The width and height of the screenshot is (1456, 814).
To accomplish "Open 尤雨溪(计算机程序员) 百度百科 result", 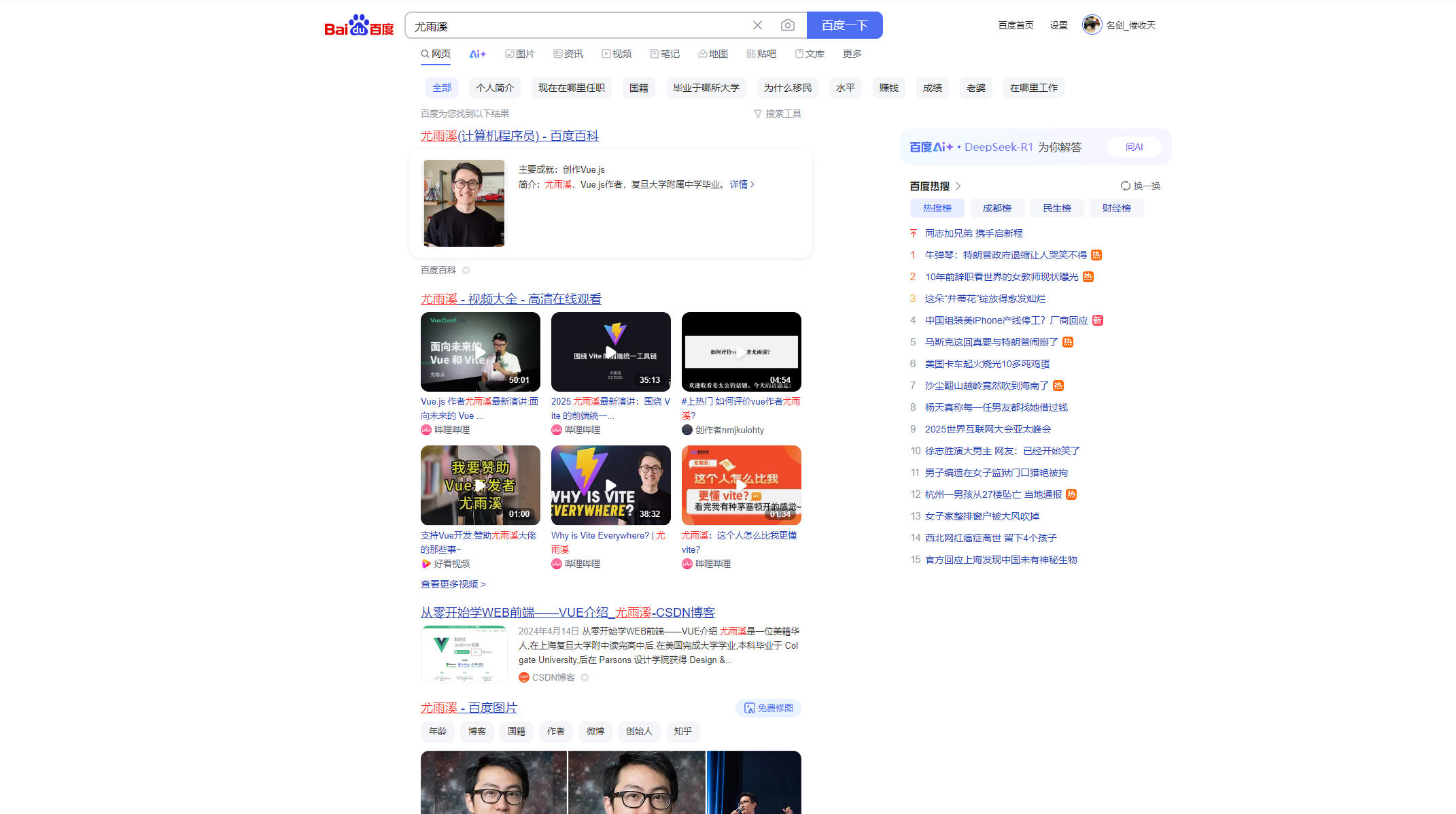I will pos(510,136).
